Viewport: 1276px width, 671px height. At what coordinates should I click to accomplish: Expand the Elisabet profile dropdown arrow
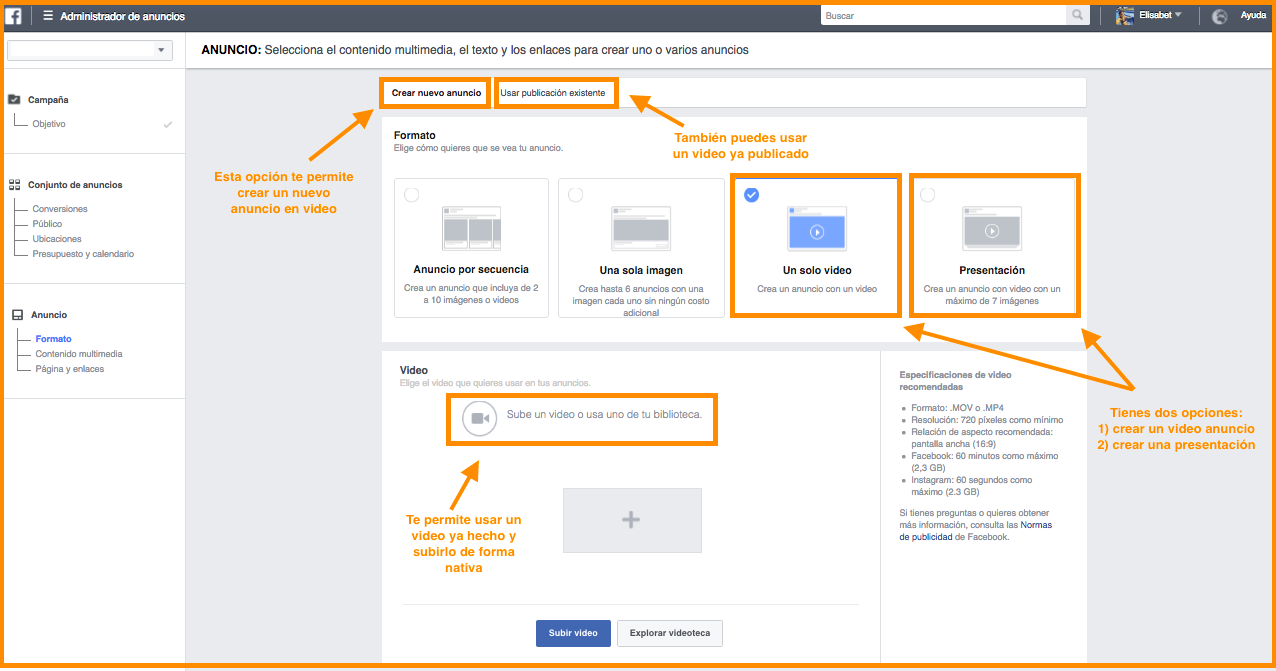coord(1178,15)
